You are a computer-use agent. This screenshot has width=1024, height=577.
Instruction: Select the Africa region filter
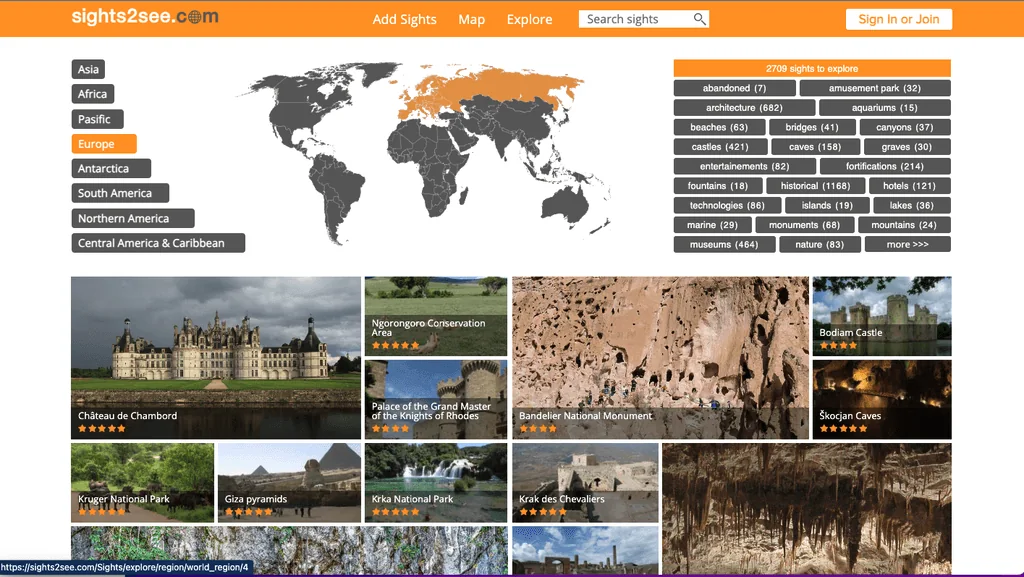93,94
